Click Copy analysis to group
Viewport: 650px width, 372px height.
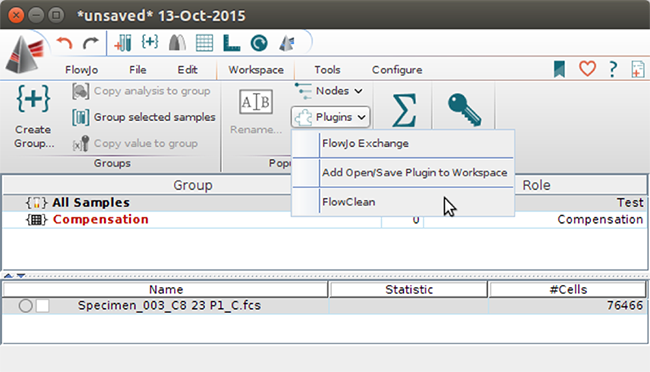pyautogui.click(x=141, y=91)
